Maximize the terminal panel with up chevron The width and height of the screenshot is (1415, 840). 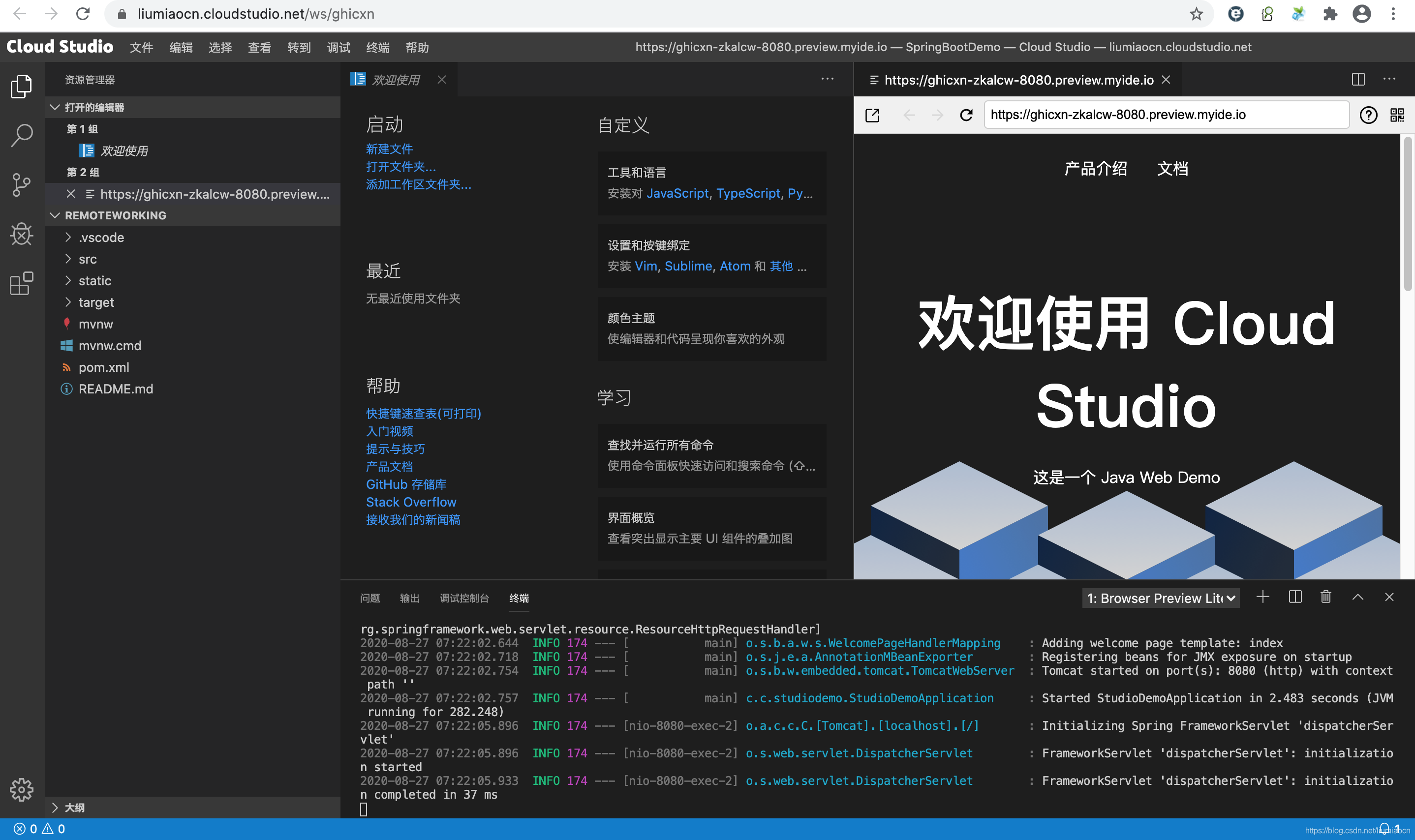[x=1358, y=597]
